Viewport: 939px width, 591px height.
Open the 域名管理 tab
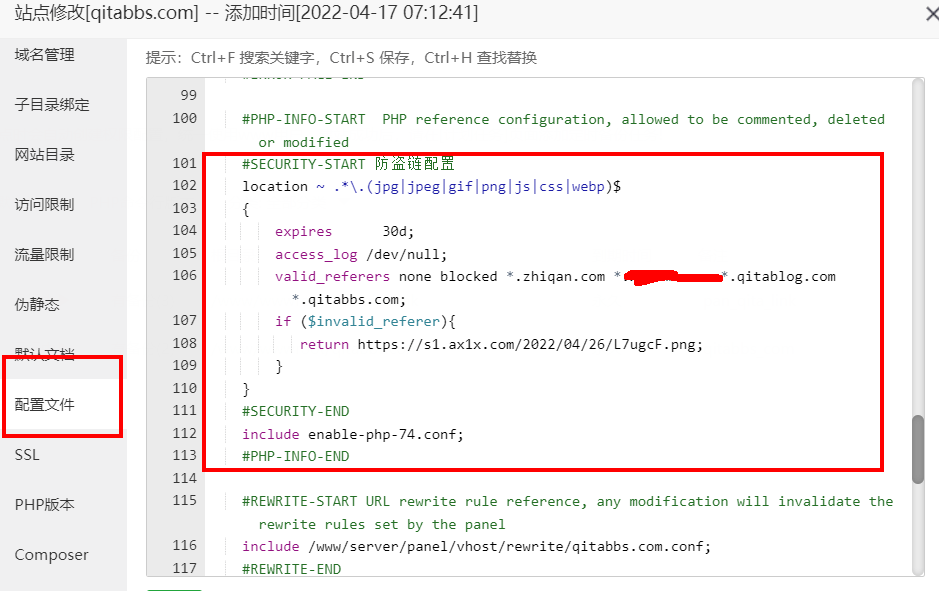pyautogui.click(x=45, y=55)
